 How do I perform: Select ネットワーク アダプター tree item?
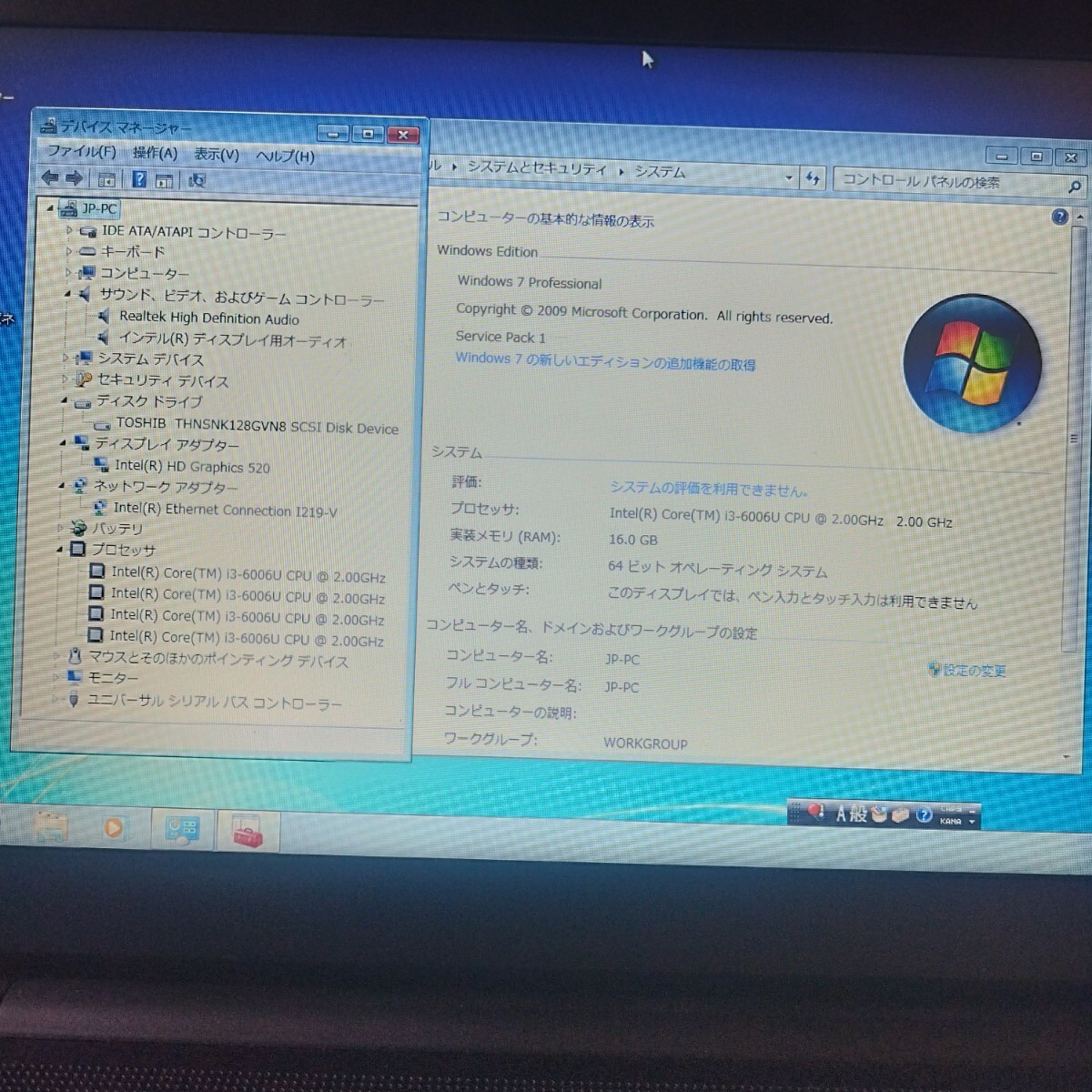tap(165, 487)
